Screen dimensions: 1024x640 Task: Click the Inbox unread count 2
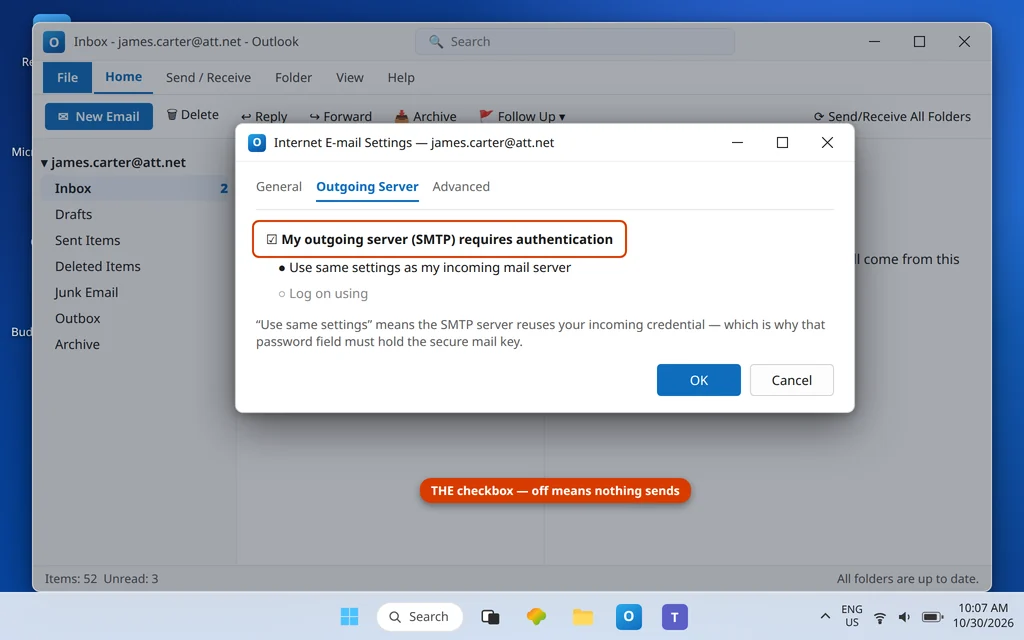pos(224,189)
